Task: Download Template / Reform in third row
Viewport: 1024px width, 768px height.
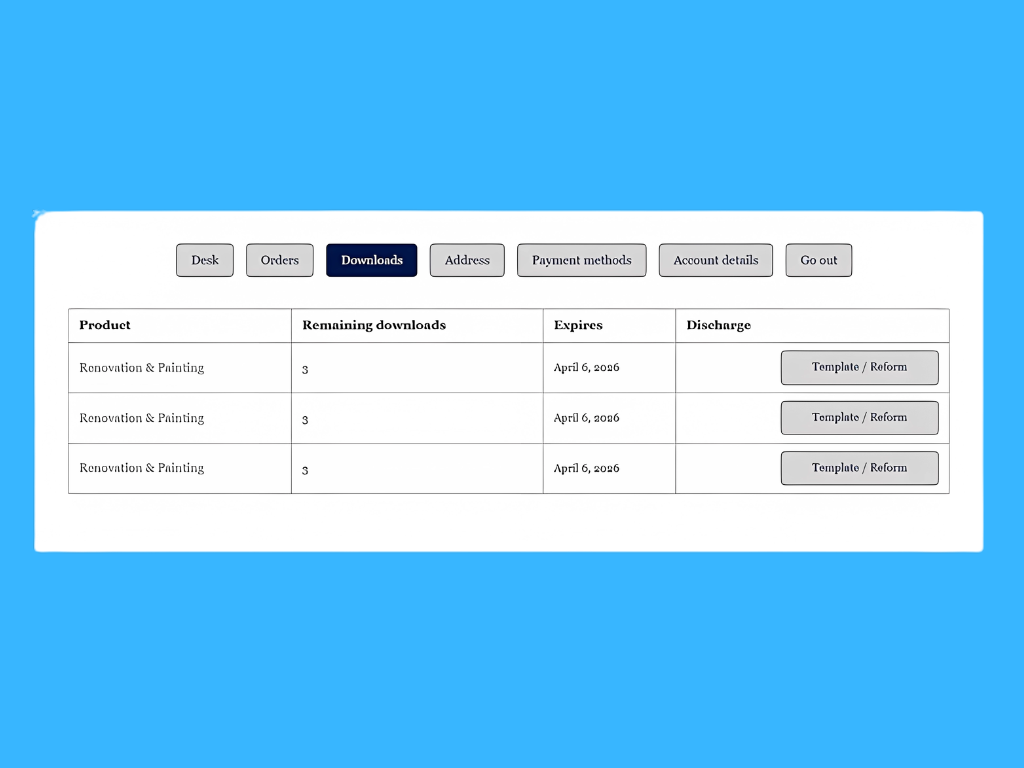Action: point(859,468)
